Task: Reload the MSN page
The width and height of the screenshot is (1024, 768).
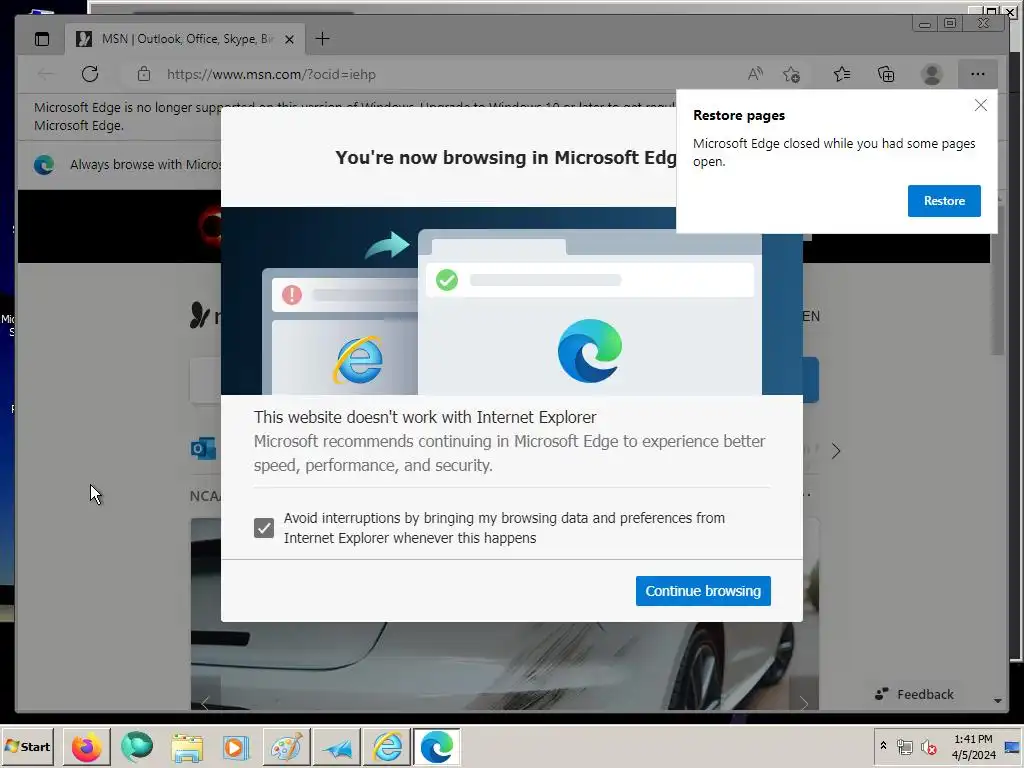Action: (x=90, y=74)
